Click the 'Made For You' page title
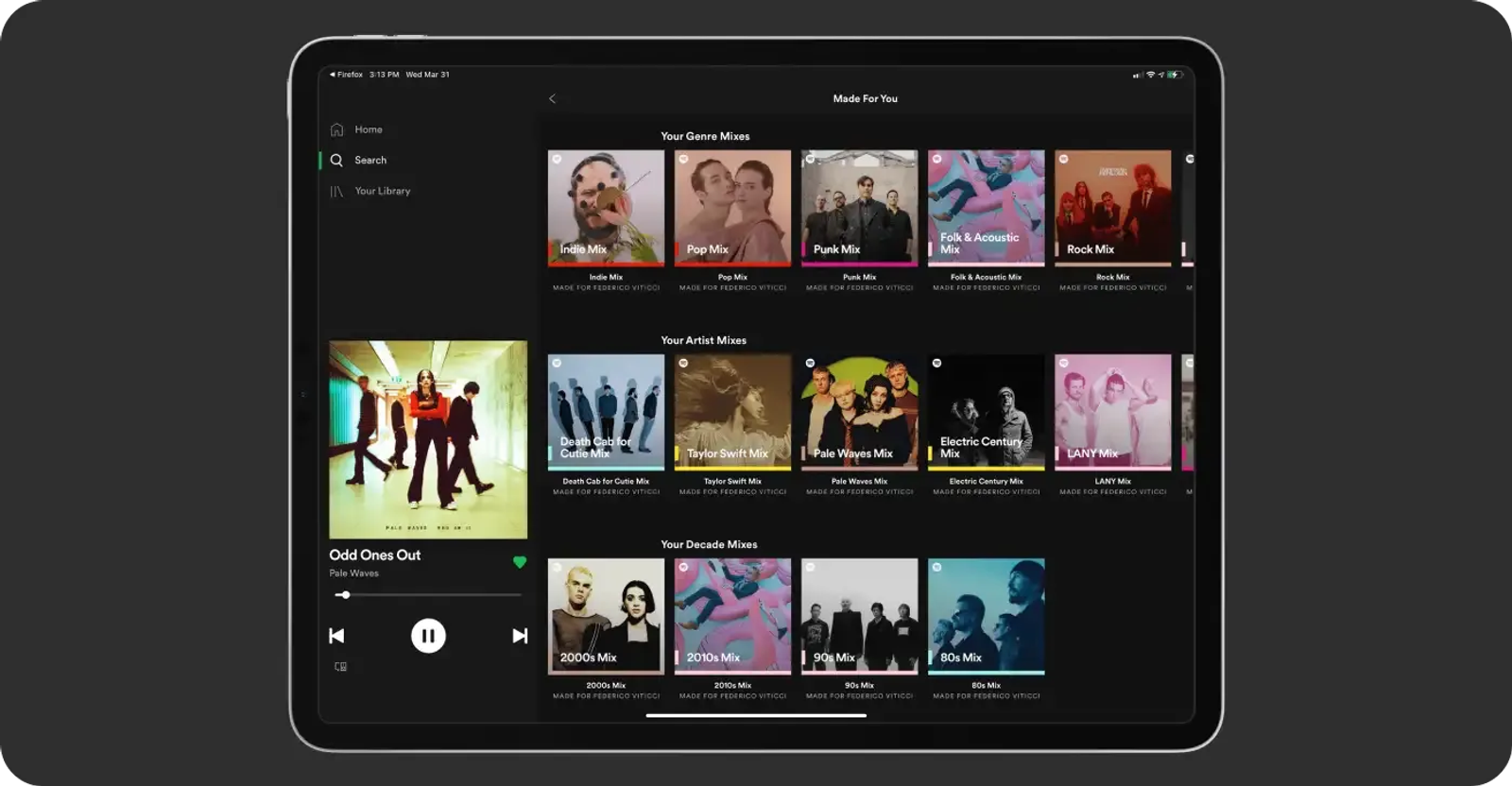Image resolution: width=1512 pixels, height=786 pixels. click(866, 98)
